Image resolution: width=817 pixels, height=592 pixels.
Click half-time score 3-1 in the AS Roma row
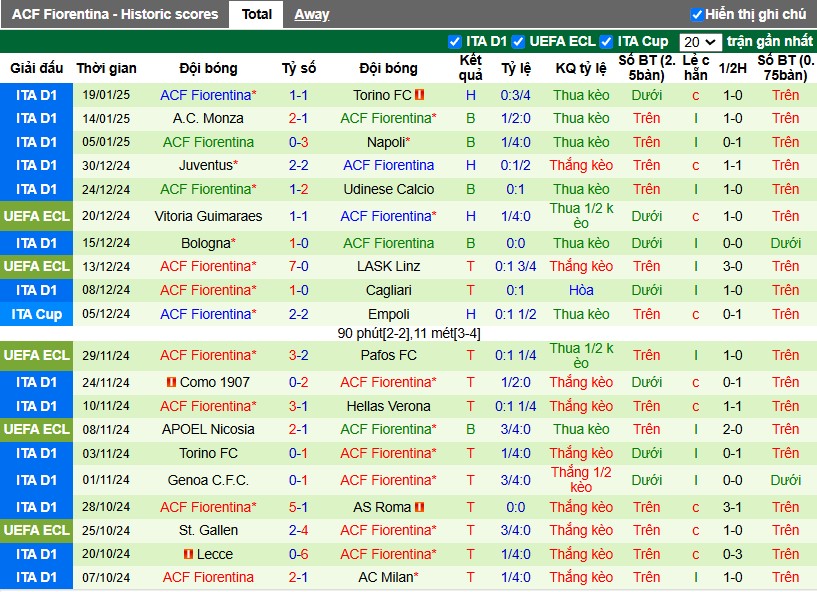733,507
